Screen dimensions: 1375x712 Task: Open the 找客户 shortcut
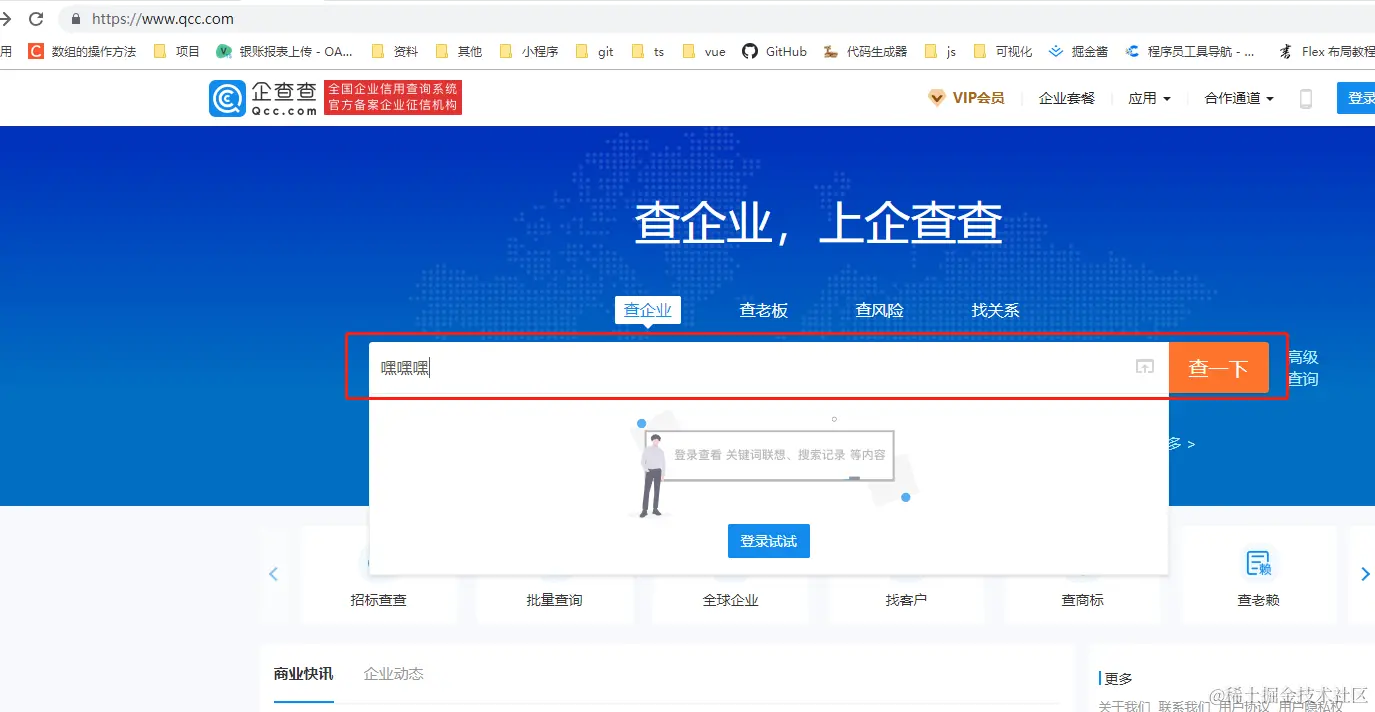click(x=906, y=600)
